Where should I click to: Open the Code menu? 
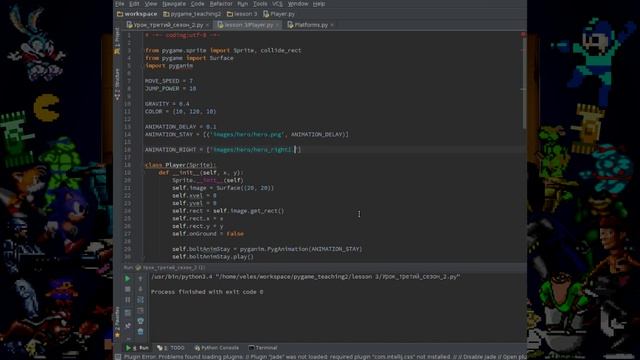(x=198, y=4)
